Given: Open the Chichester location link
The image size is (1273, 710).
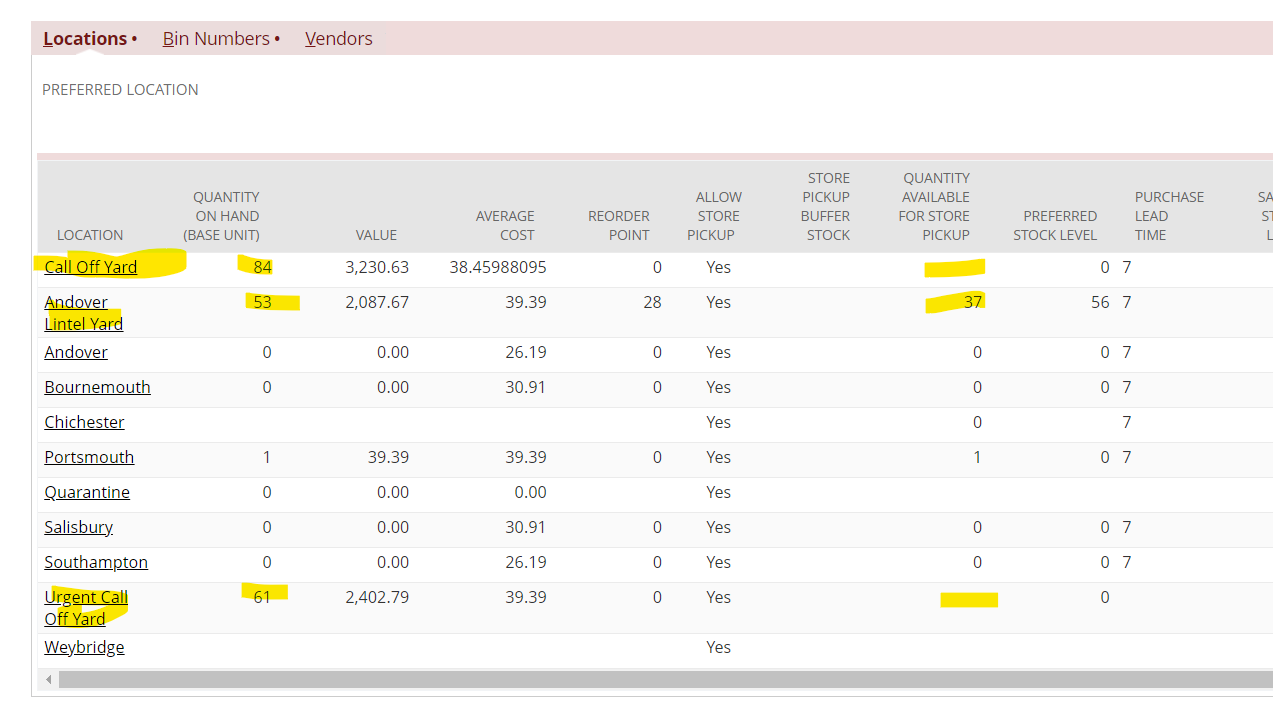Looking at the screenshot, I should tap(84, 422).
